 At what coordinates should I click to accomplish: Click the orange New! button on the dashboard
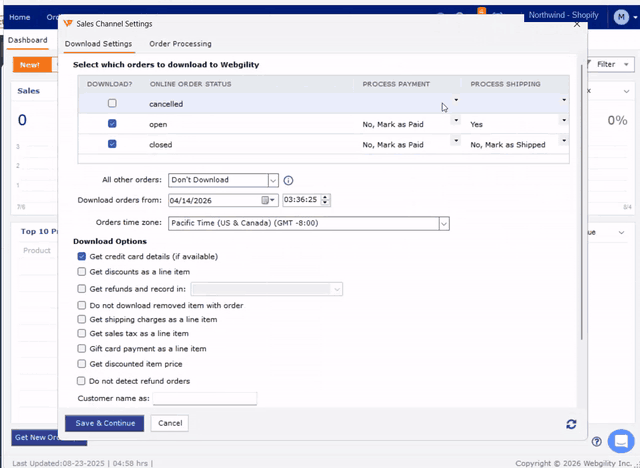31,64
